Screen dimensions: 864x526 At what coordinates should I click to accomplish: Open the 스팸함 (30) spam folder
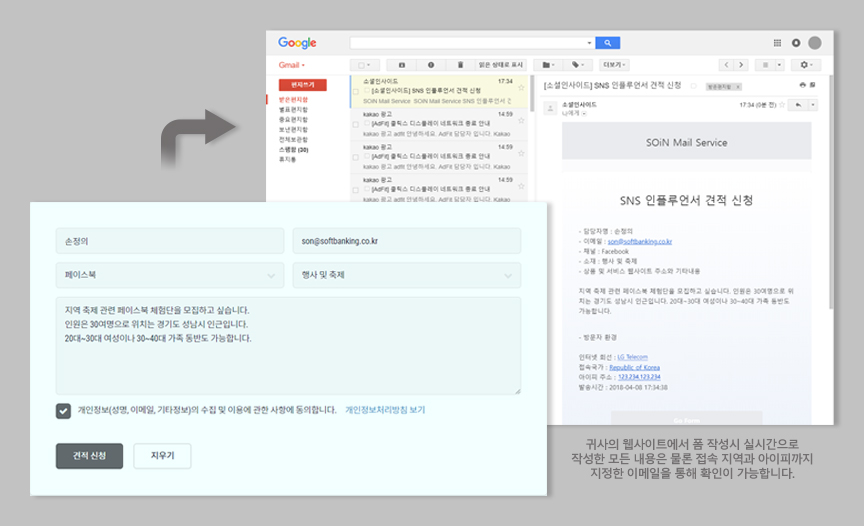point(294,149)
